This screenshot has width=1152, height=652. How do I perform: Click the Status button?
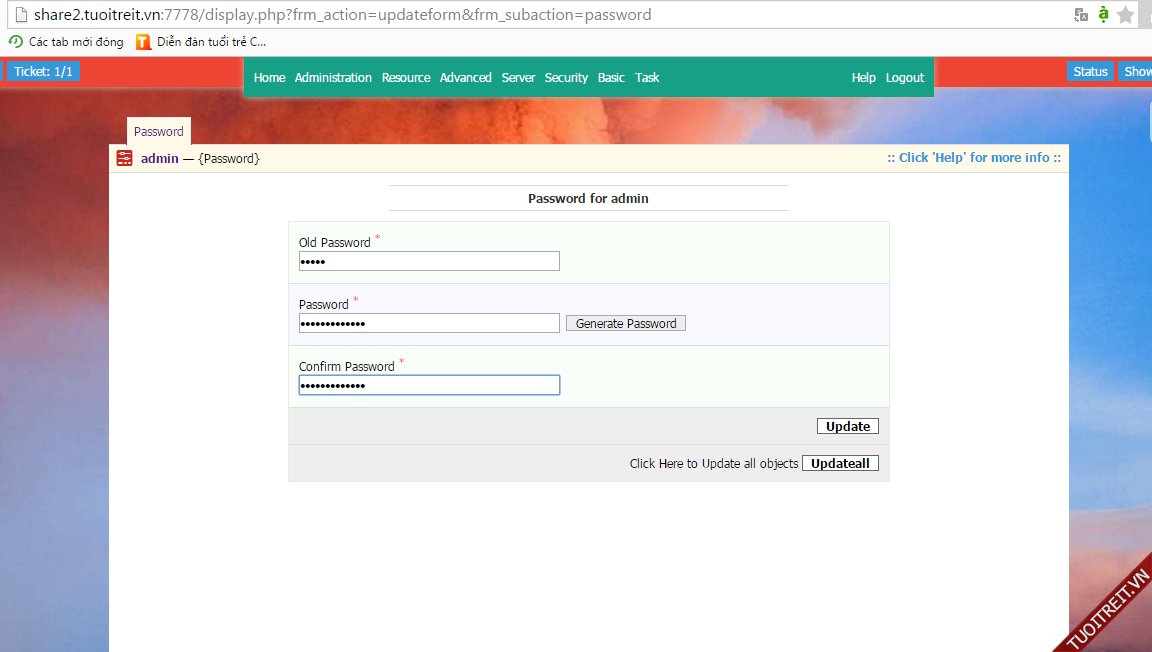coord(1090,72)
